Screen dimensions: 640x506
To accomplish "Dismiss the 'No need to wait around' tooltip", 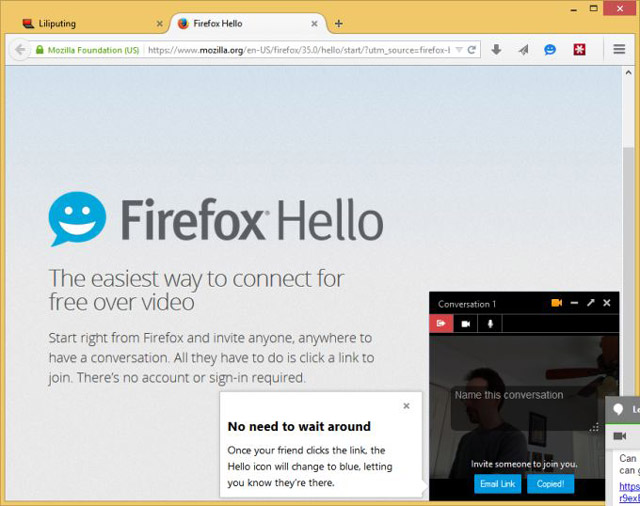I will pyautogui.click(x=406, y=406).
